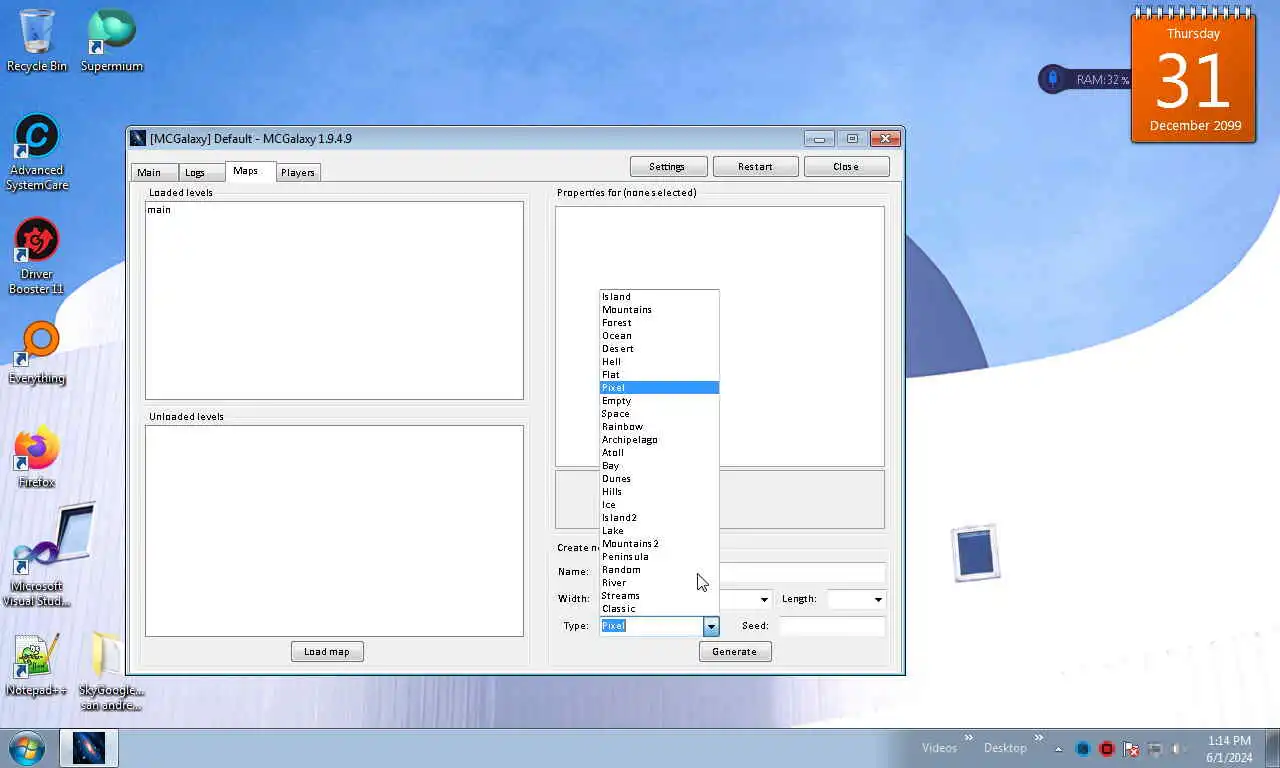This screenshot has width=1280, height=768.
Task: Select Lake map type
Action: coord(659,531)
